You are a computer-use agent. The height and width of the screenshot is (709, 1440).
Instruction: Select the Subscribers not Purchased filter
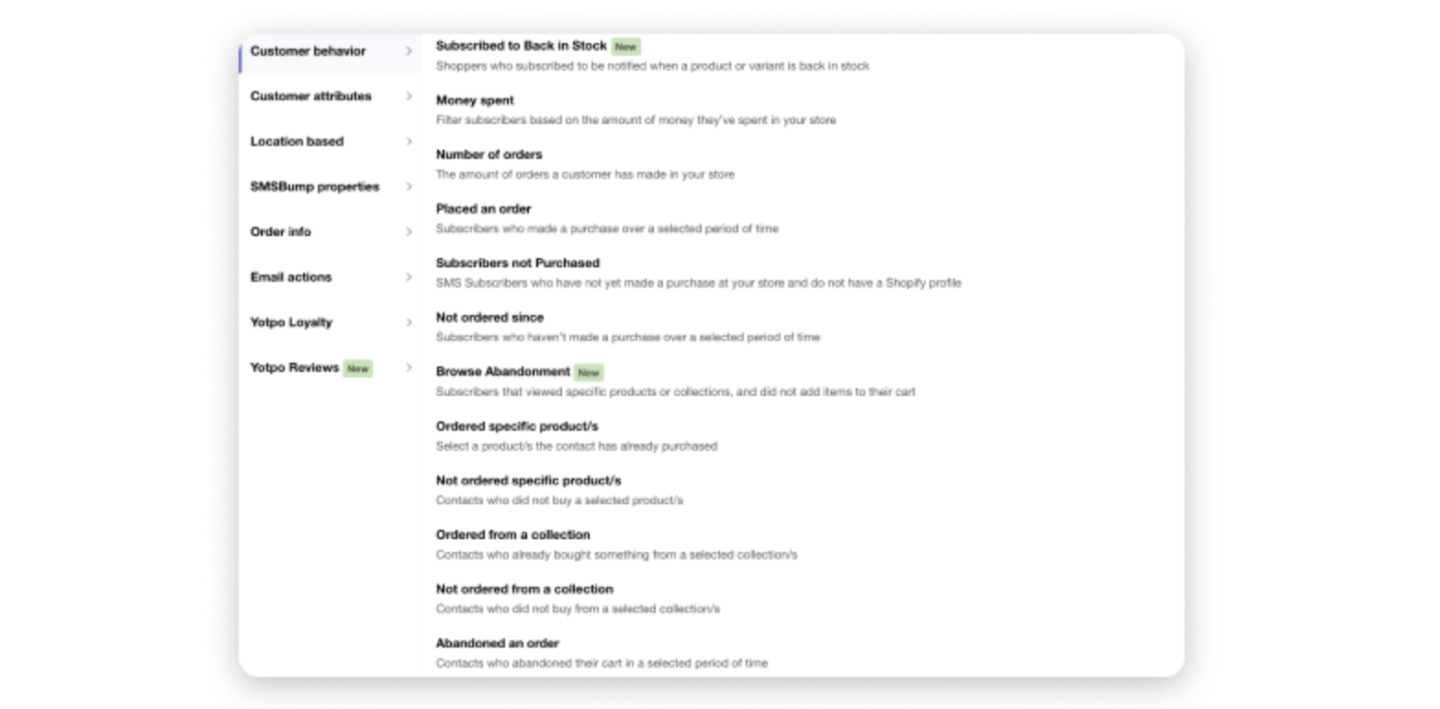[518, 262]
